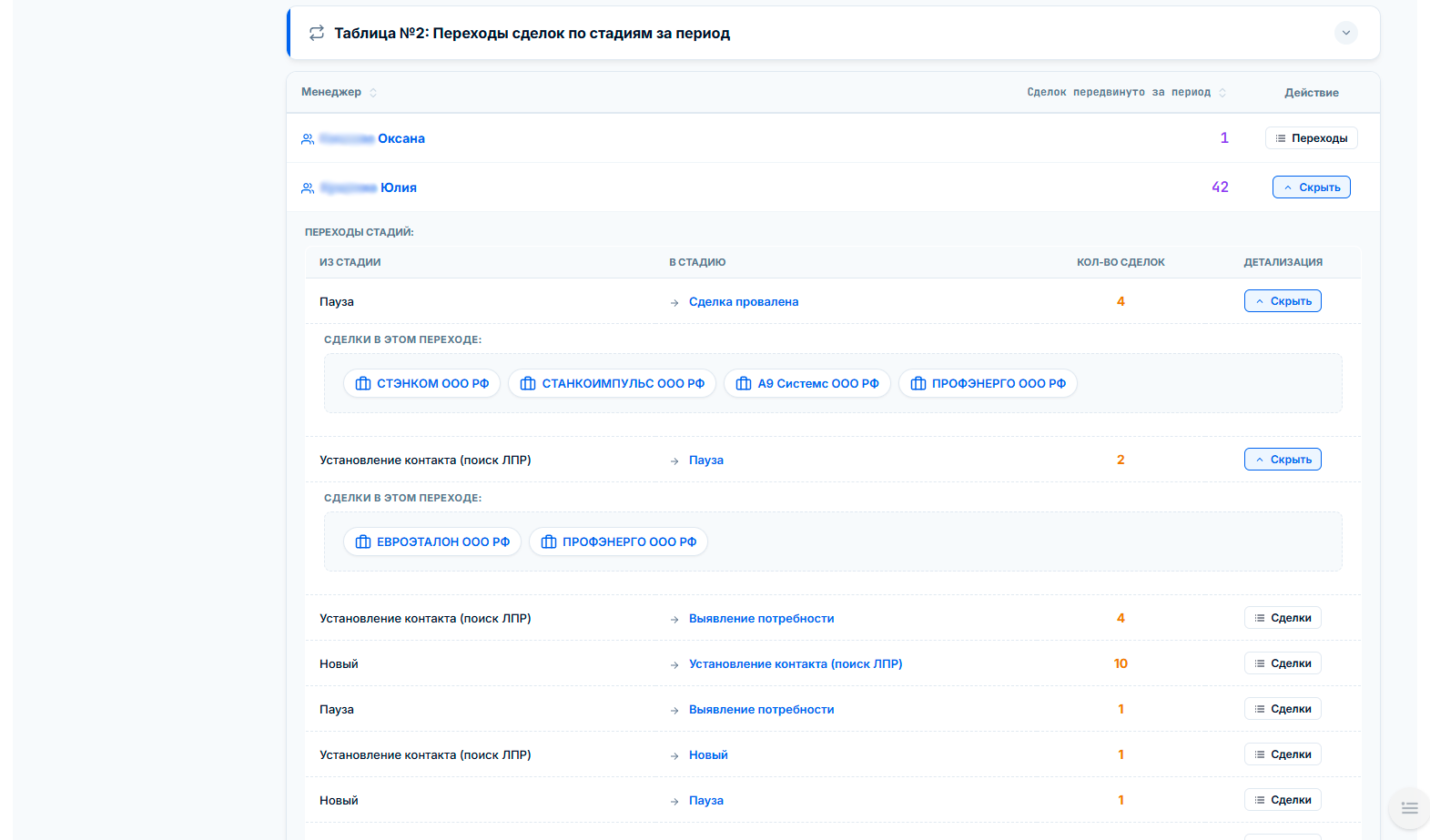Click ИЗ СТАДИИ column header

(x=350, y=262)
